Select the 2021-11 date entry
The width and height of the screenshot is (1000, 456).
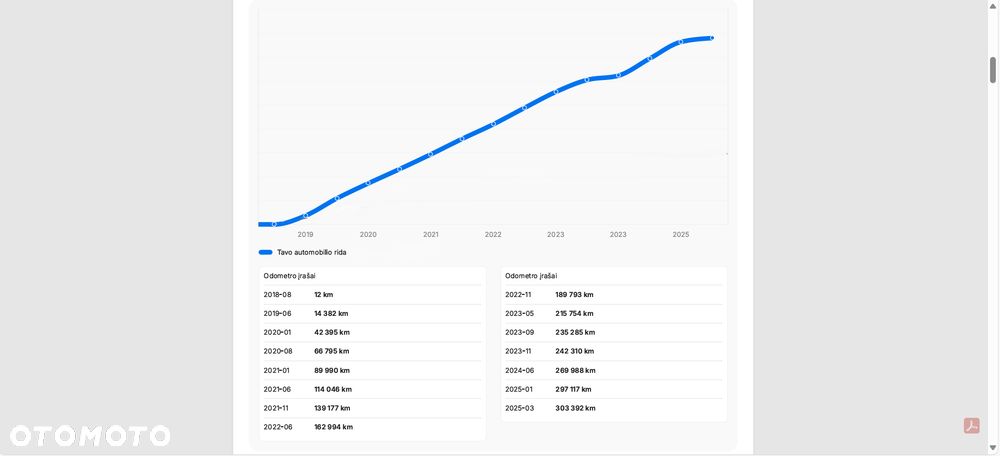(x=276, y=408)
